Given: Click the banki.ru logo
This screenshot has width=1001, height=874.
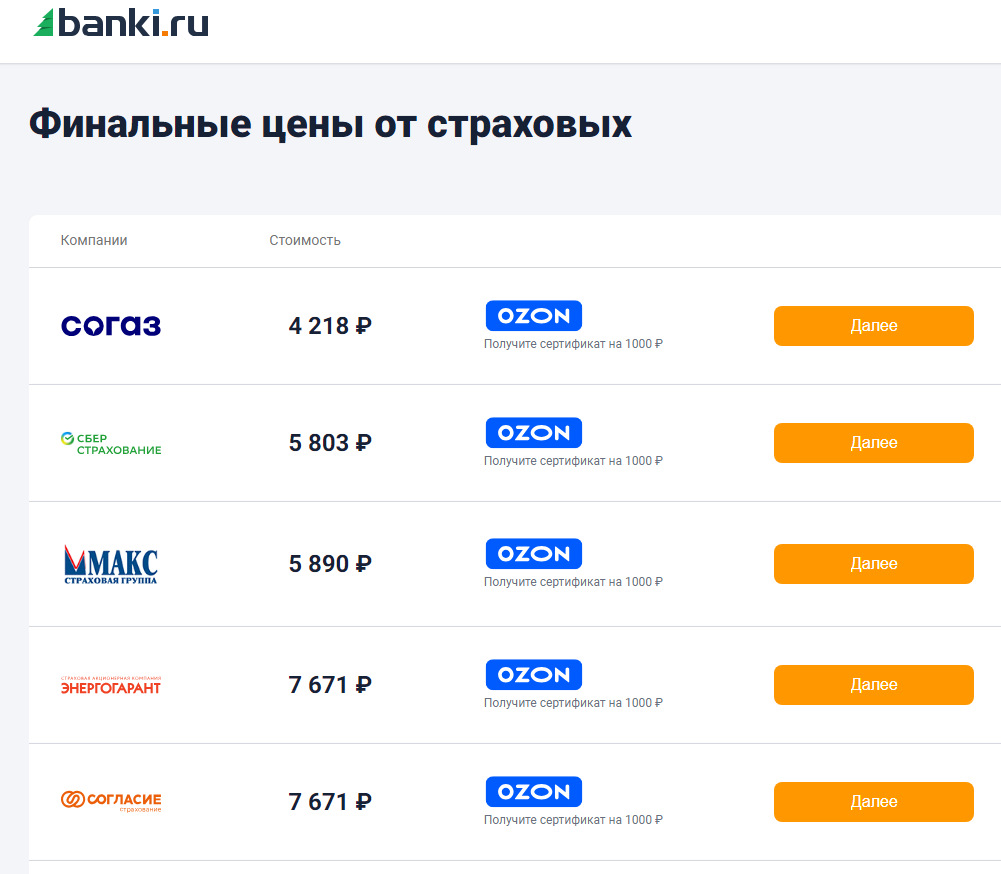Looking at the screenshot, I should (x=121, y=23).
